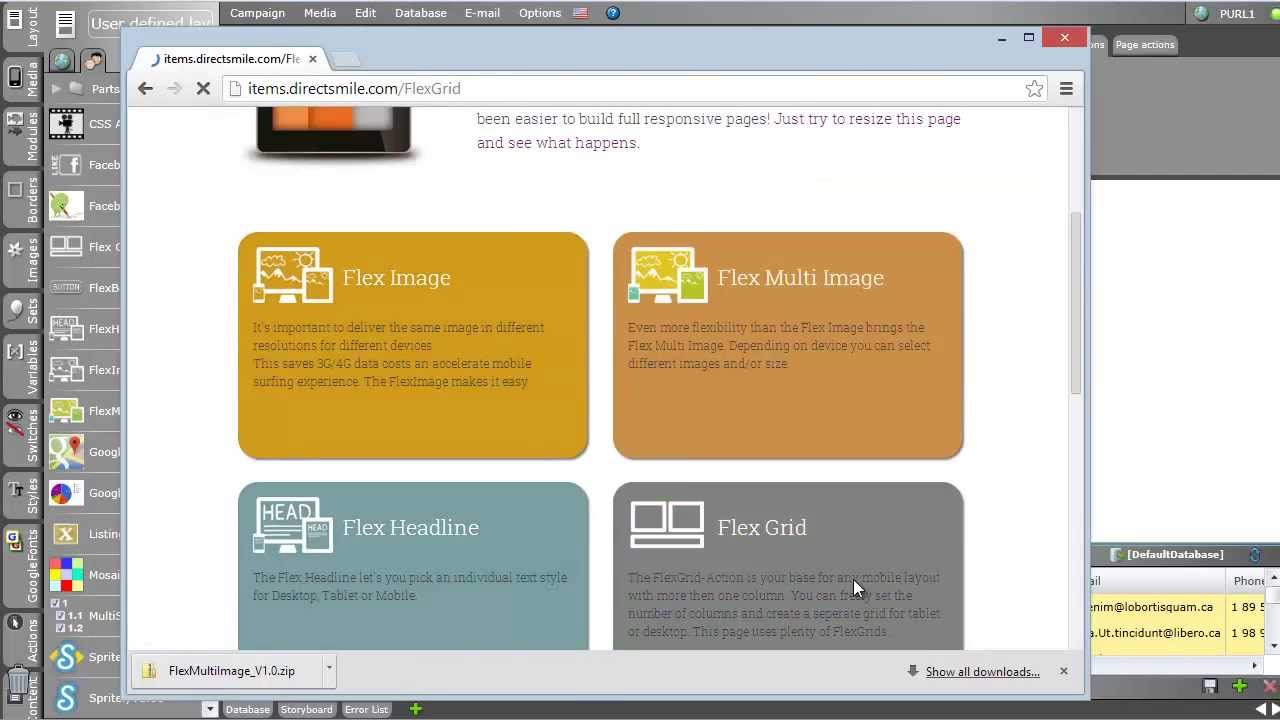
Task: Click the globe tab icon above Parts
Action: point(62,61)
